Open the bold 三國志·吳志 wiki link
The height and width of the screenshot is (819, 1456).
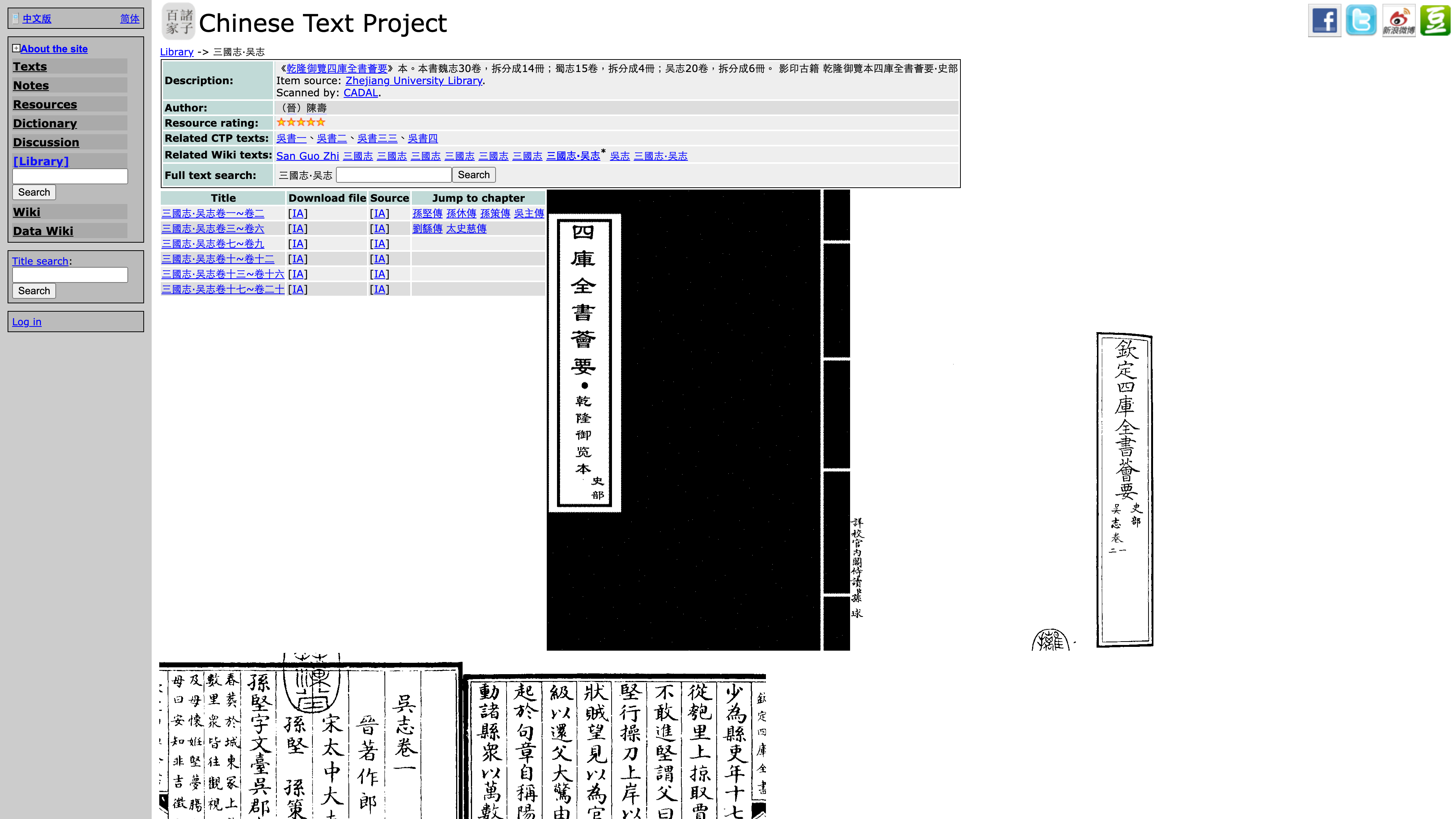(573, 156)
